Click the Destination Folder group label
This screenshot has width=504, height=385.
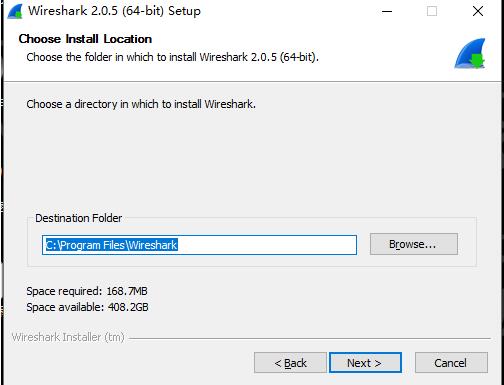pyautogui.click(x=79, y=218)
